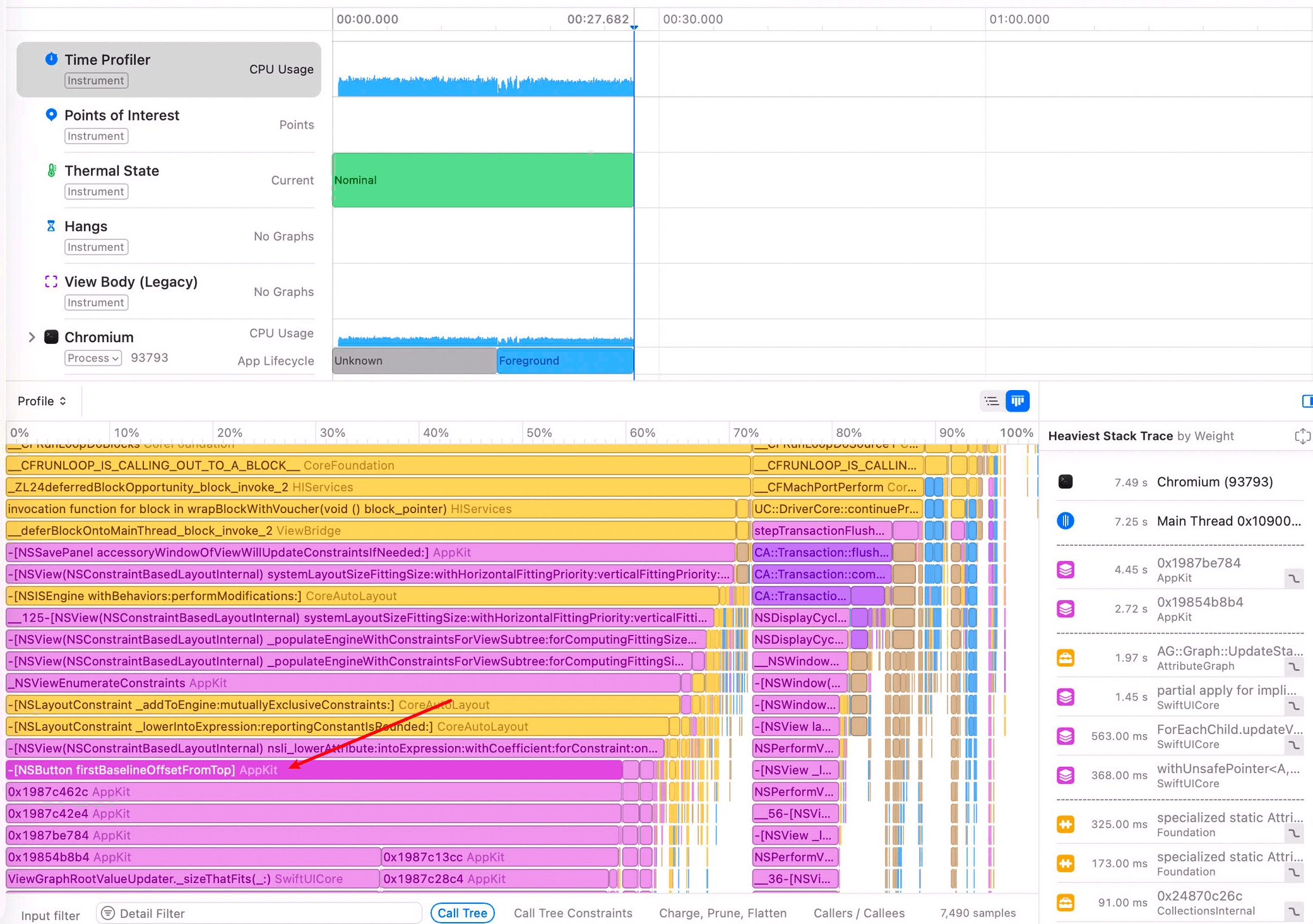
Task: Click the Points of Interest pin icon
Action: point(51,115)
